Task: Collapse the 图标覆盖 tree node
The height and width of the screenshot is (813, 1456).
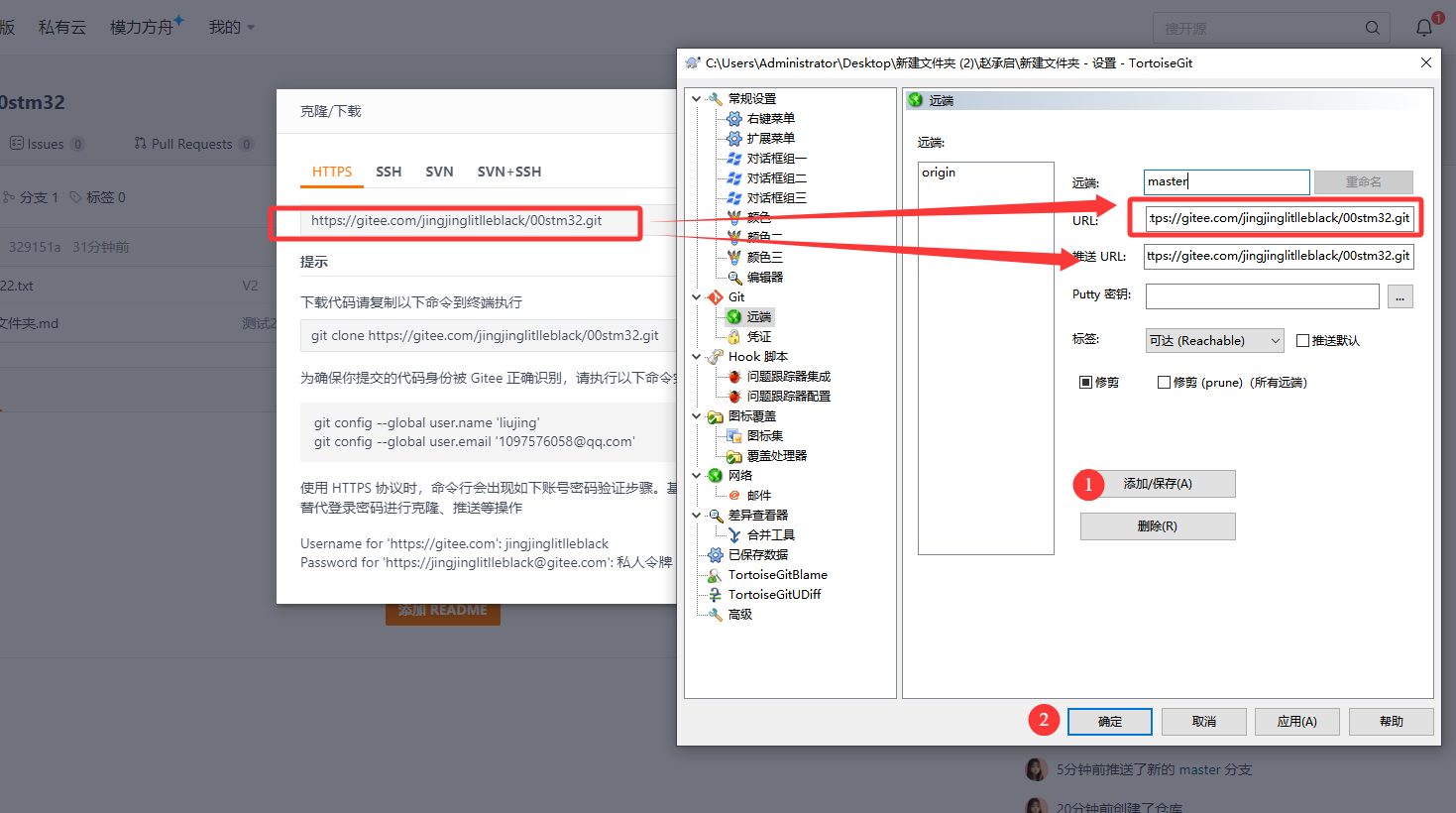Action: point(697,416)
